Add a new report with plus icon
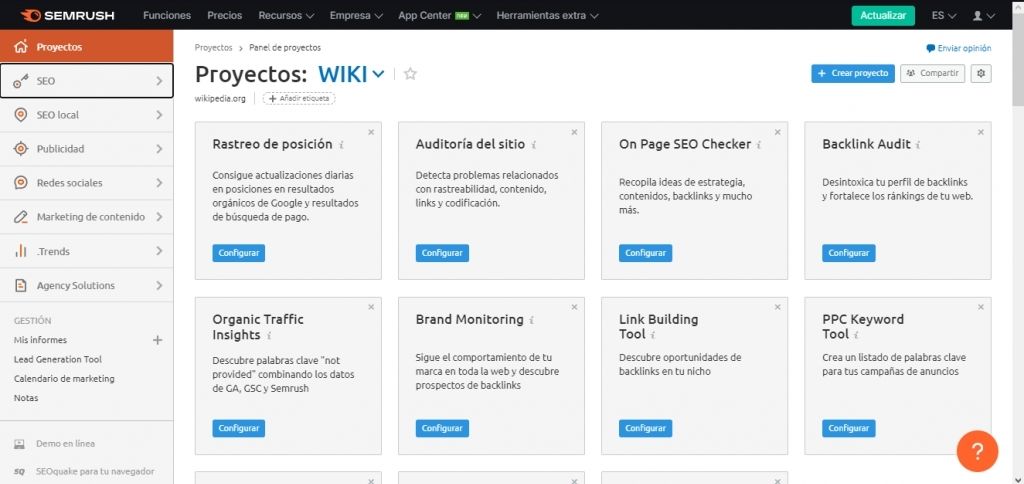Screen dimensions: 1024x484 (x=157, y=340)
